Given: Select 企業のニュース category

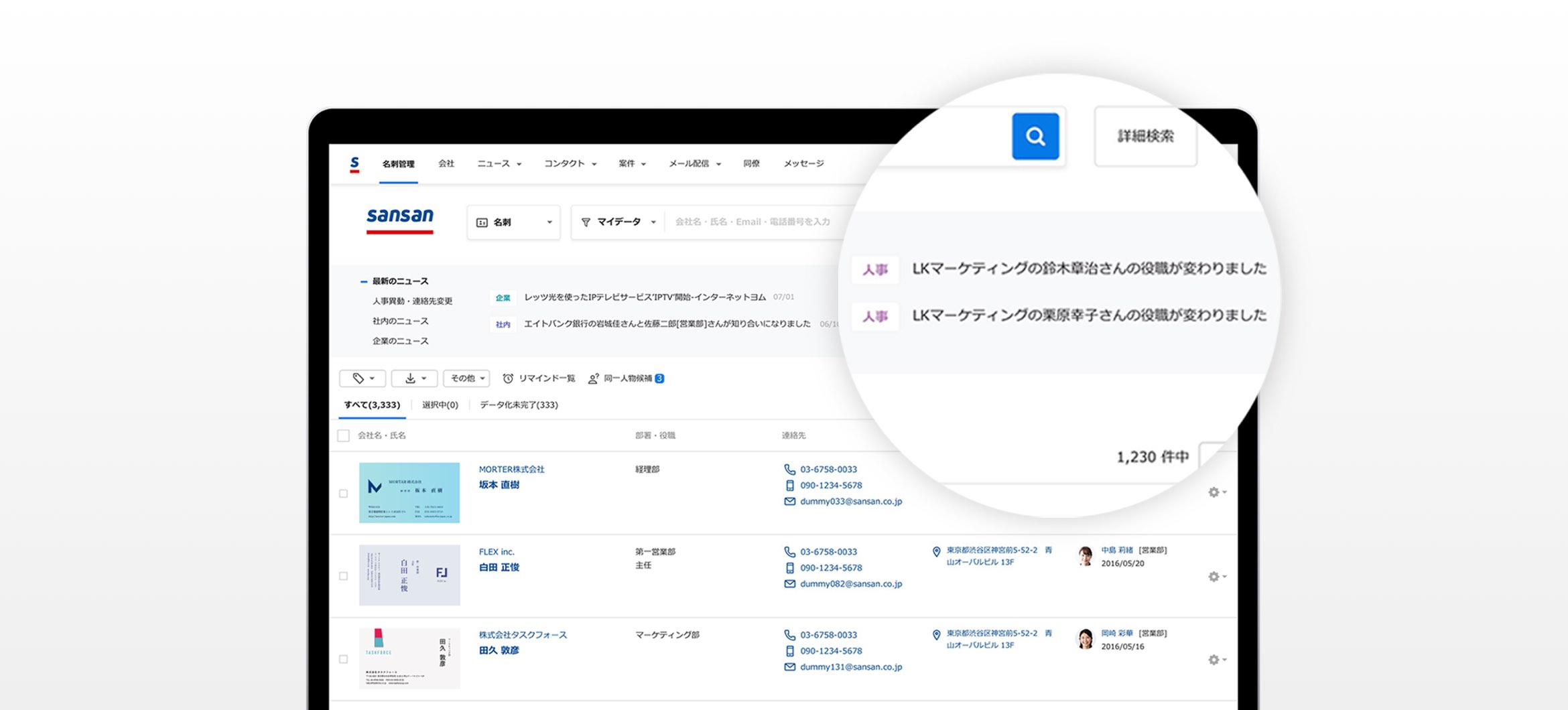Looking at the screenshot, I should (x=400, y=341).
